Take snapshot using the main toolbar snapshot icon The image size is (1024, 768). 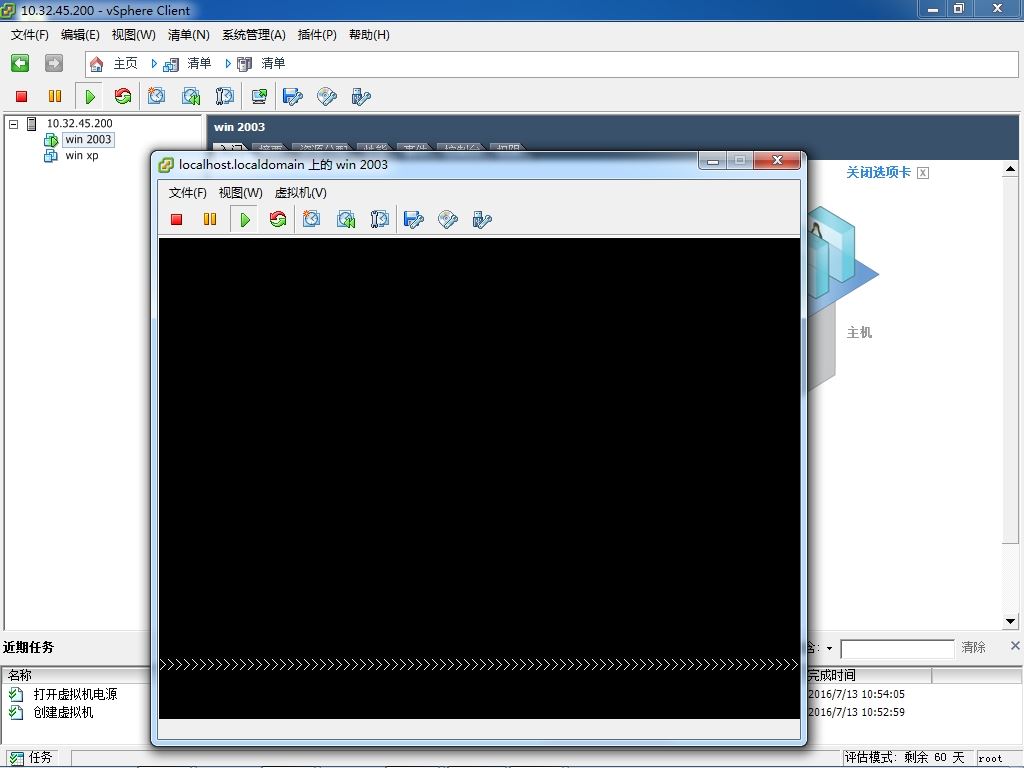156,97
